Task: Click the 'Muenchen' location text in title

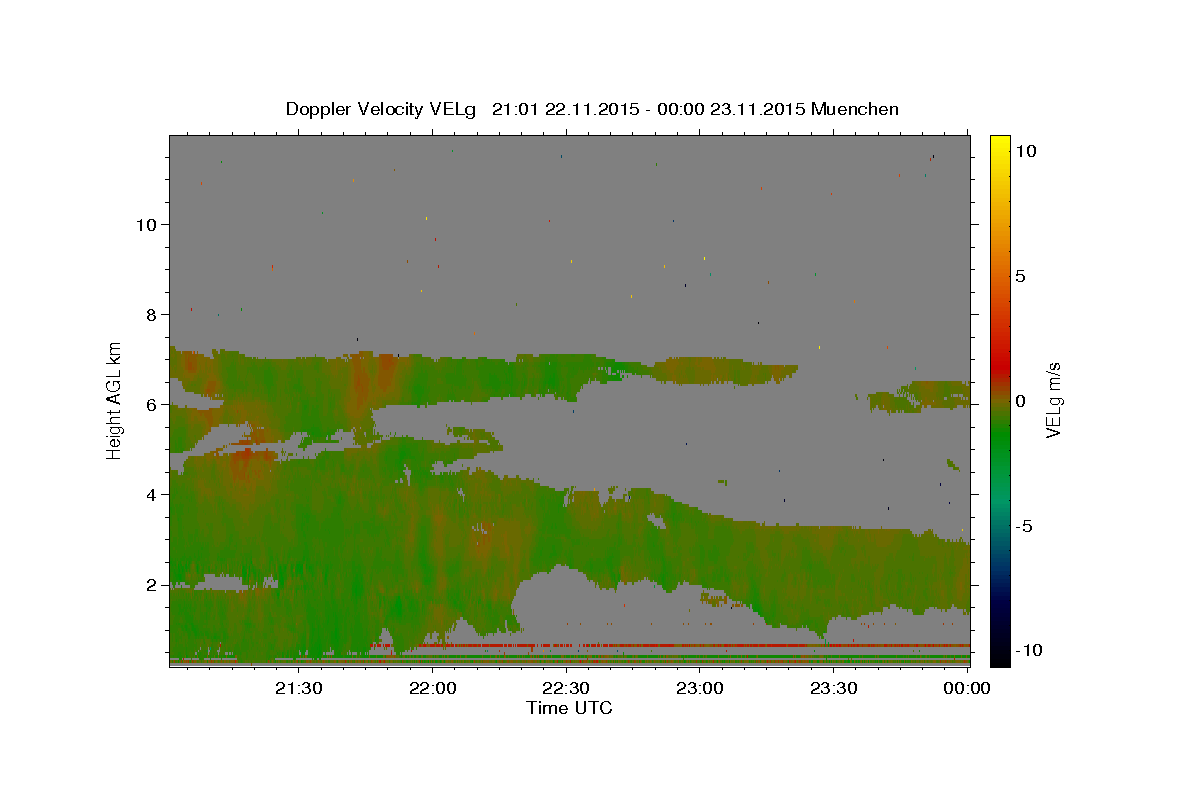Action: 855,109
